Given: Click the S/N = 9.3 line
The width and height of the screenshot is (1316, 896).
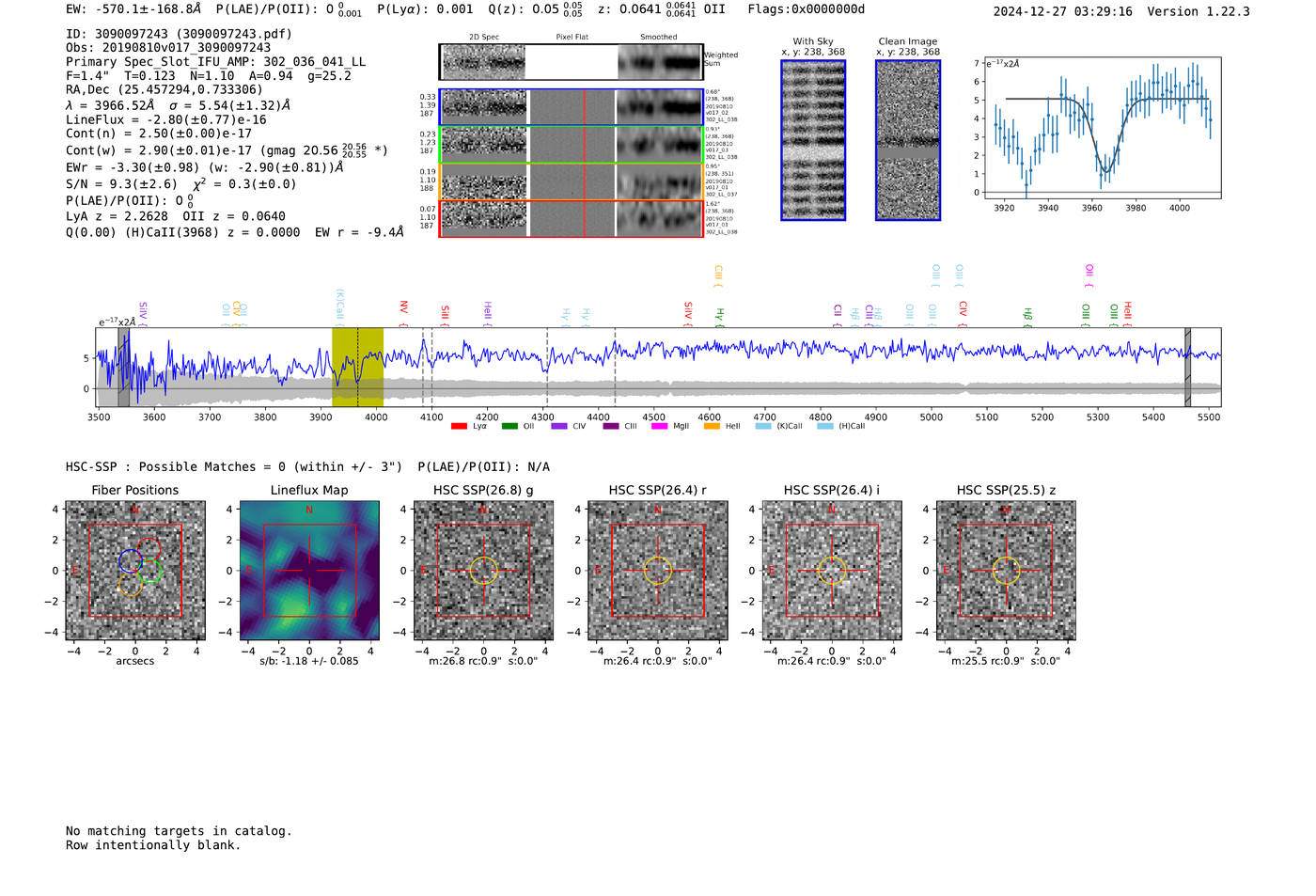Looking at the screenshot, I should [x=180, y=184].
